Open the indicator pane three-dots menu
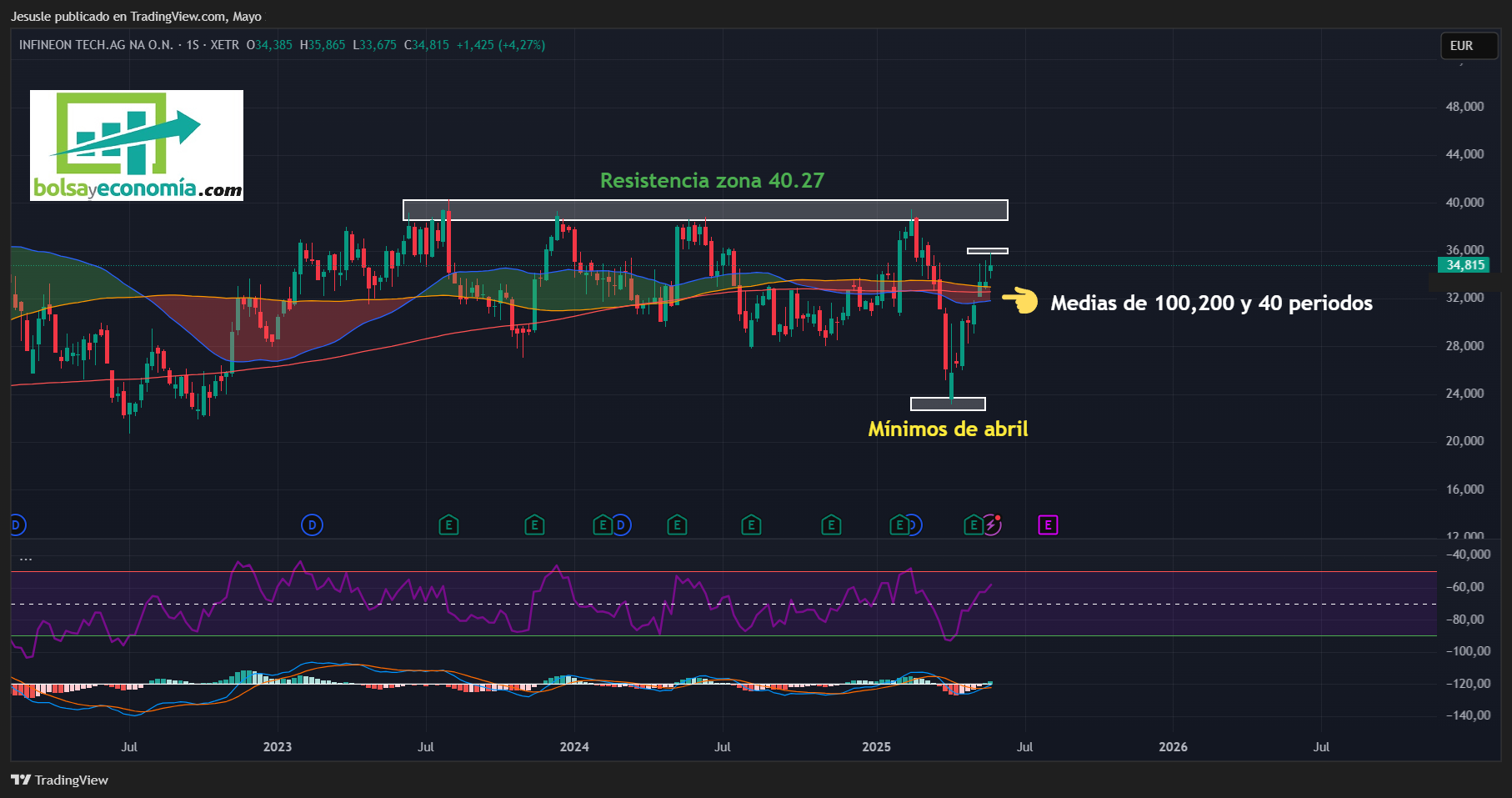Viewport: 1512px width, 798px height. pyautogui.click(x=26, y=559)
